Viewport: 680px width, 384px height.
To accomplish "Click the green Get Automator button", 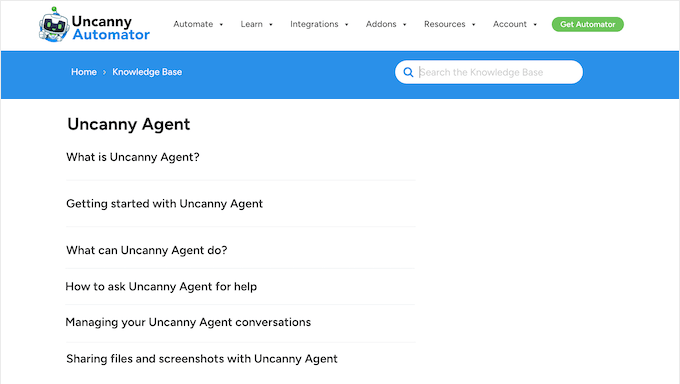I will (588, 24).
